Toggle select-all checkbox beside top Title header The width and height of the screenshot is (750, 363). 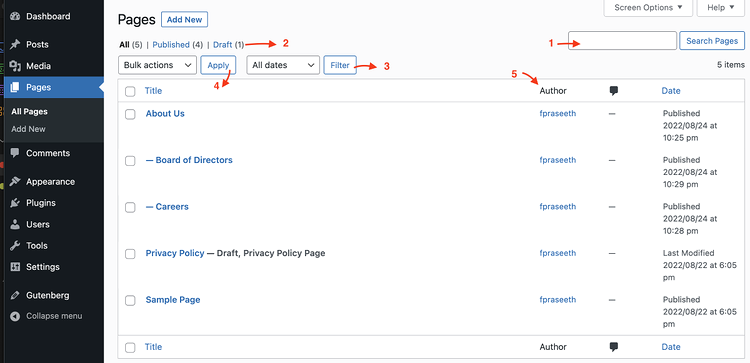tap(130, 91)
